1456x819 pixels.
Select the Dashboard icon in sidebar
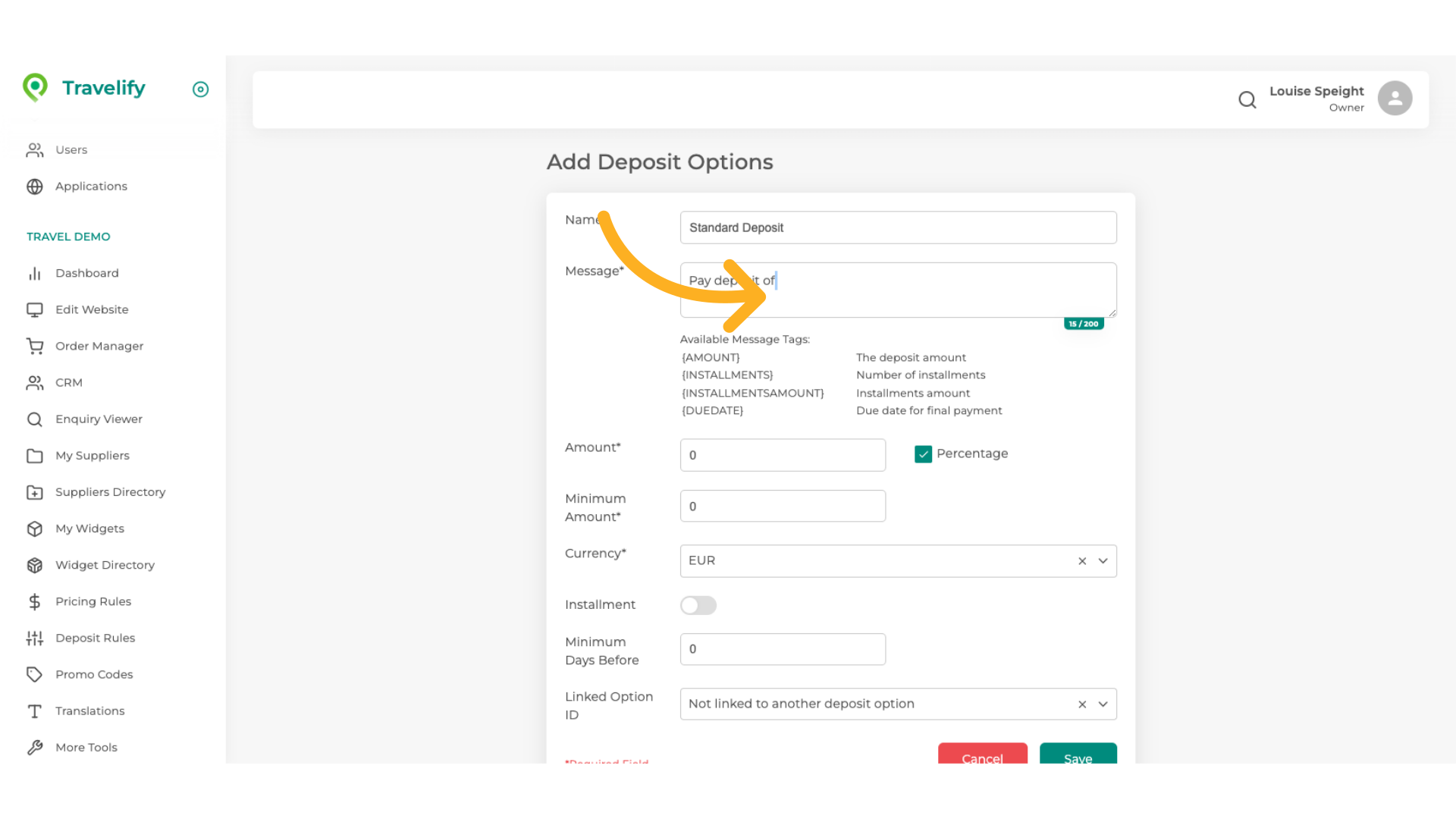(x=35, y=273)
